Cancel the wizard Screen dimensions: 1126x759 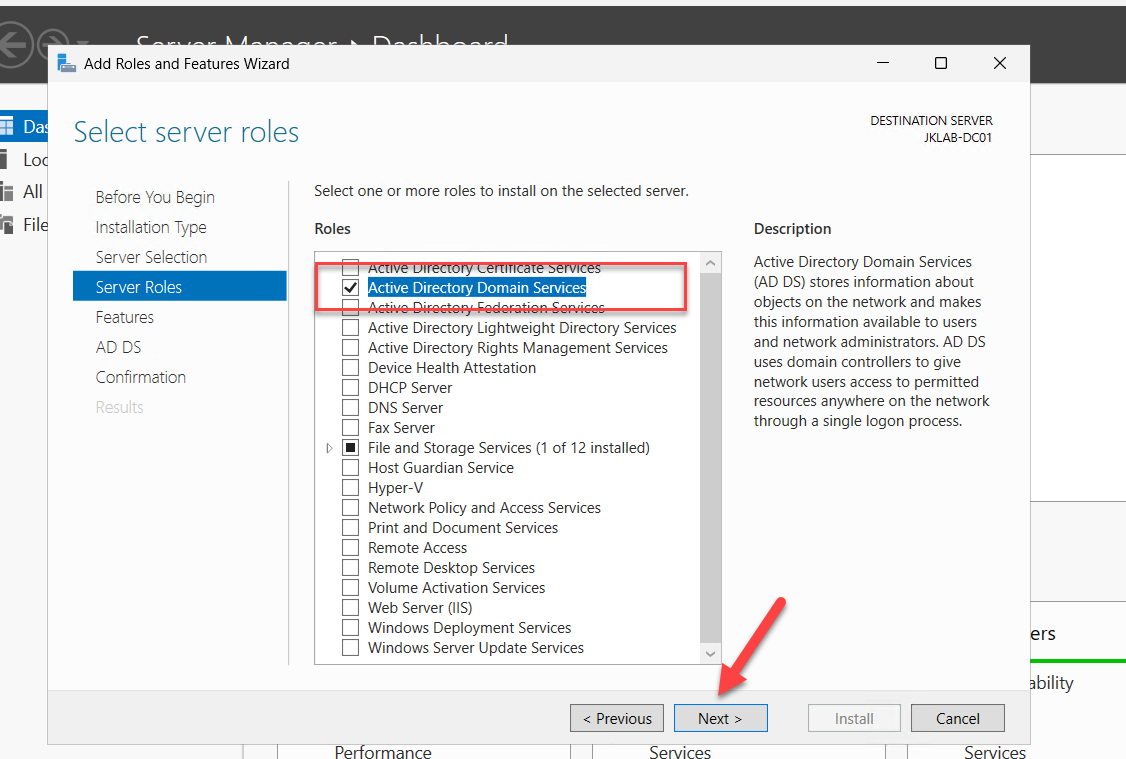[957, 718]
